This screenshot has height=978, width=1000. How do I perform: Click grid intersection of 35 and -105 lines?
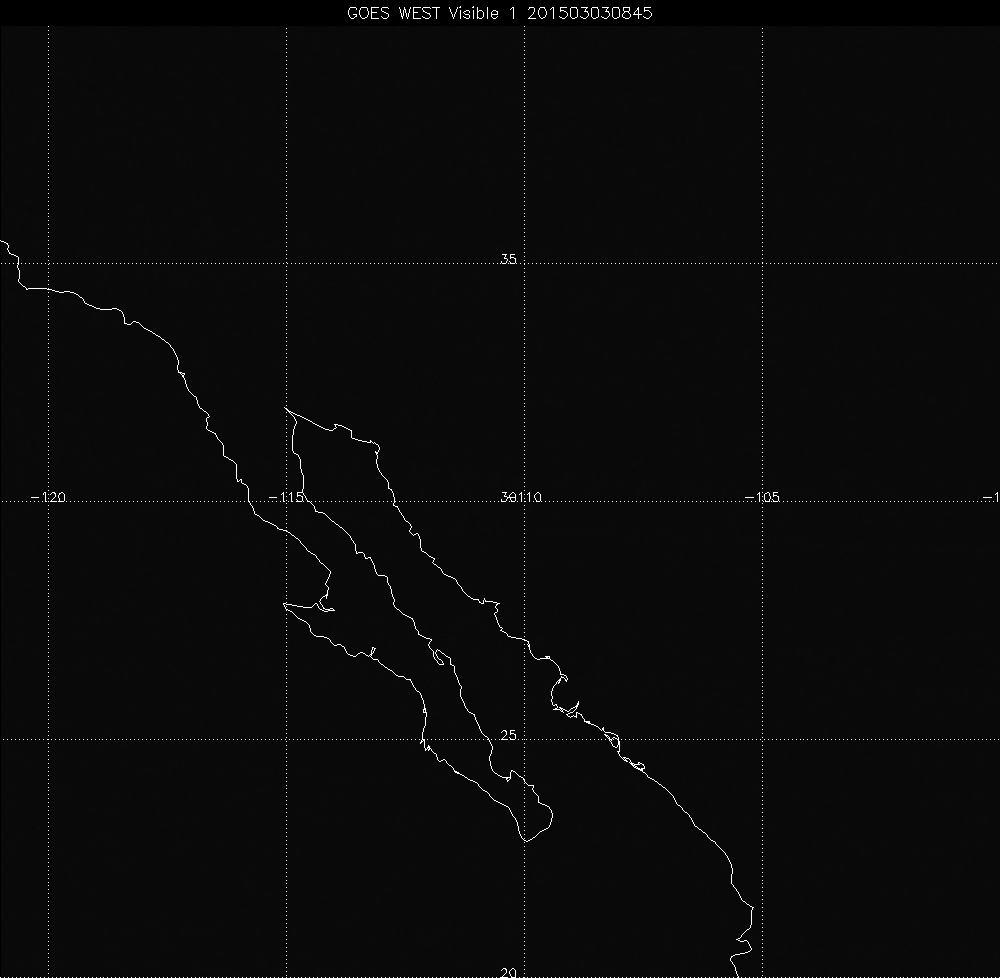(764, 264)
